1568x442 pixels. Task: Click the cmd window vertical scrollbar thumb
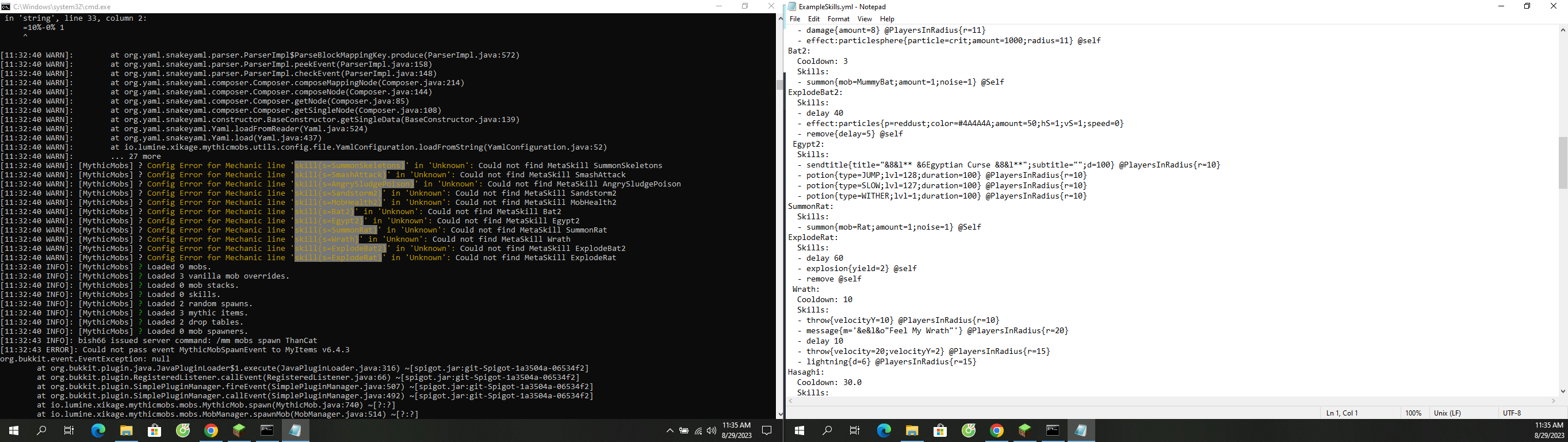[780, 85]
